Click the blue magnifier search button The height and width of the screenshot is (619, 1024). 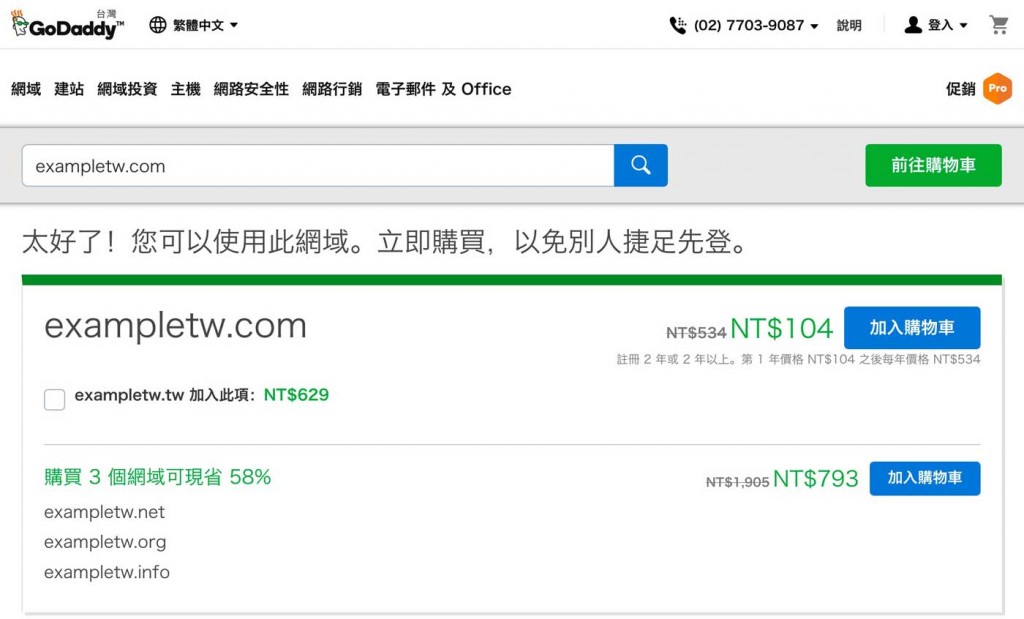pyautogui.click(x=641, y=165)
